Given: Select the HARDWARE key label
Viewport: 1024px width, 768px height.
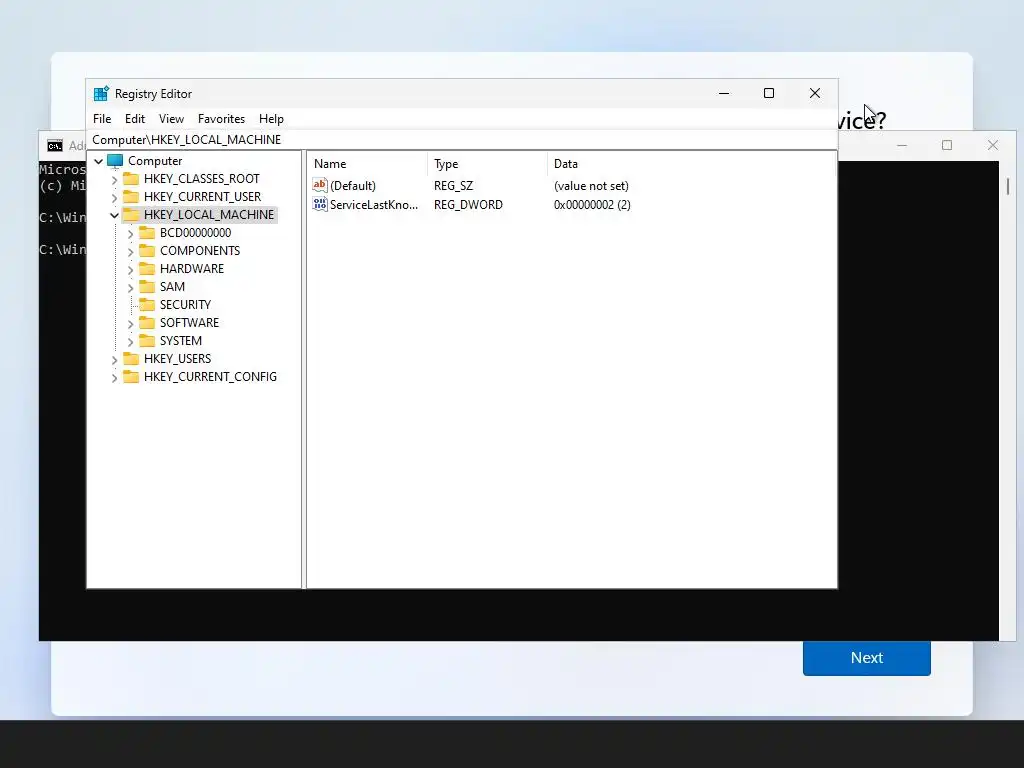Looking at the screenshot, I should 192,269.
